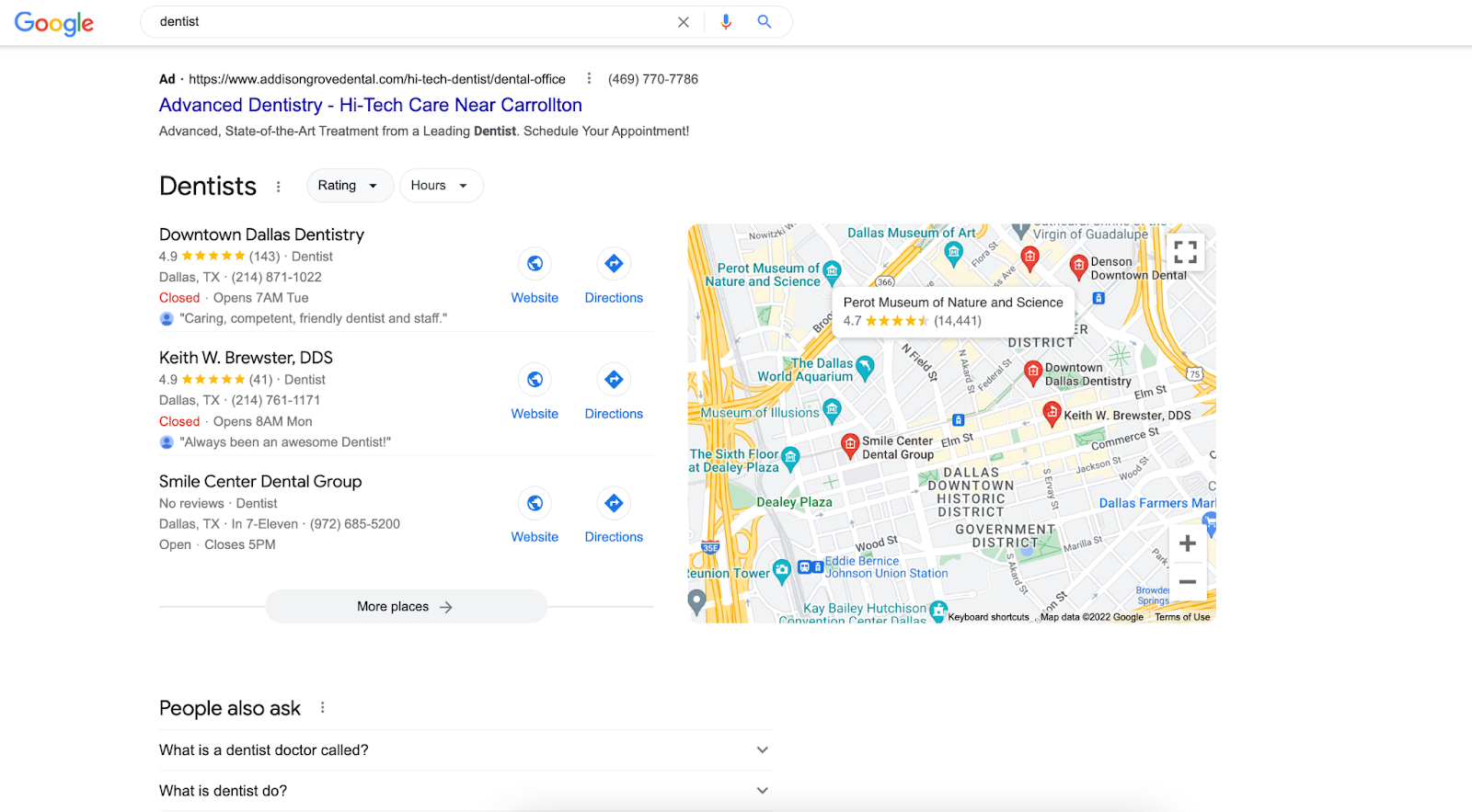Click Website icon for Smile Center Dental Group

[x=535, y=503]
